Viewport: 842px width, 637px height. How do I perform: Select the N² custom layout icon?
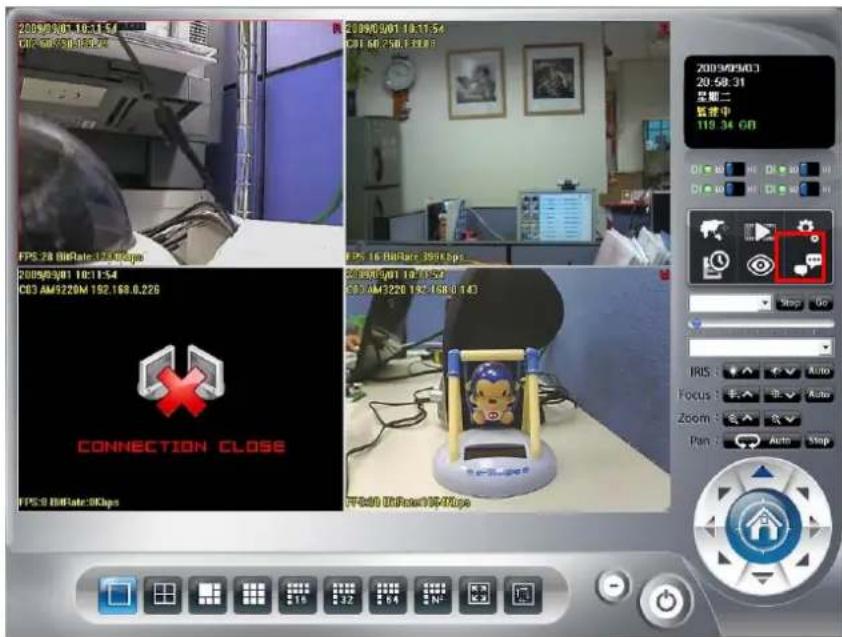(x=433, y=595)
